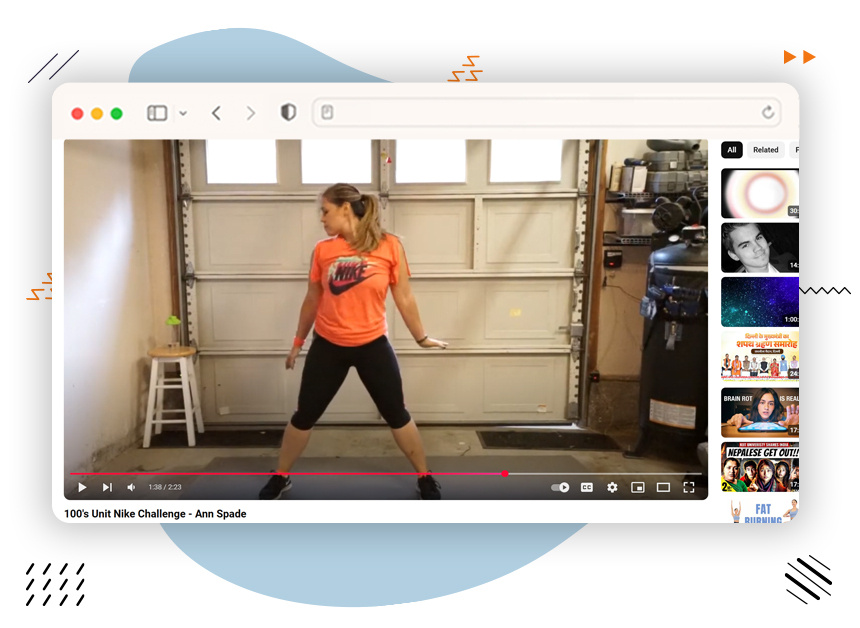This screenshot has height=628, width=860.
Task: Enable miniplayer mode
Action: pos(637,487)
